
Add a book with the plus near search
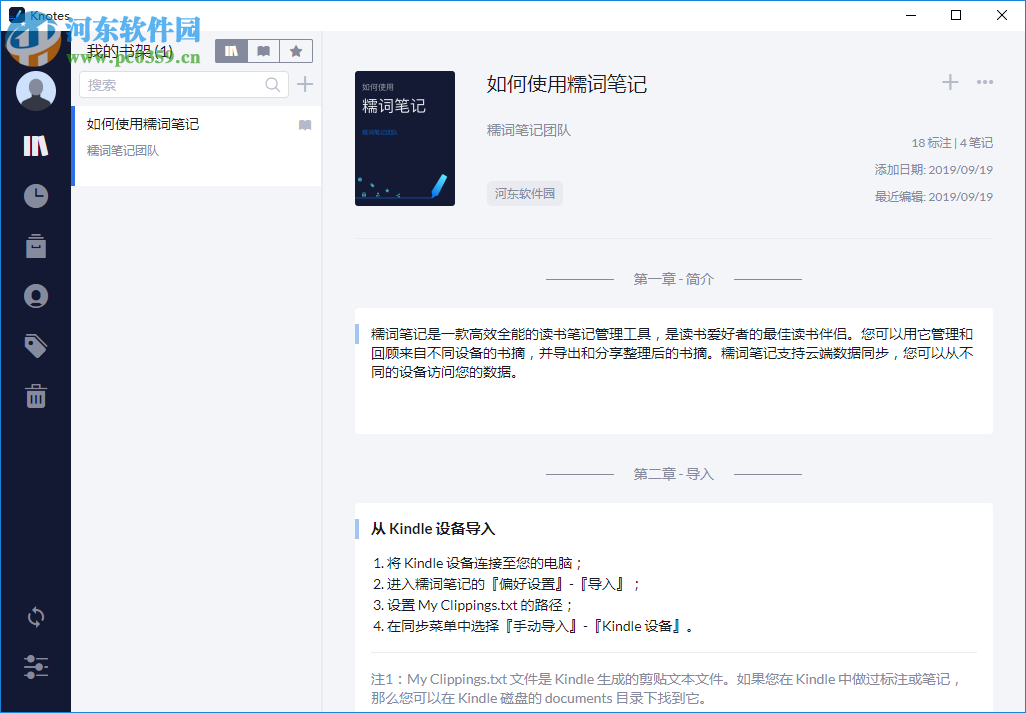pos(305,84)
